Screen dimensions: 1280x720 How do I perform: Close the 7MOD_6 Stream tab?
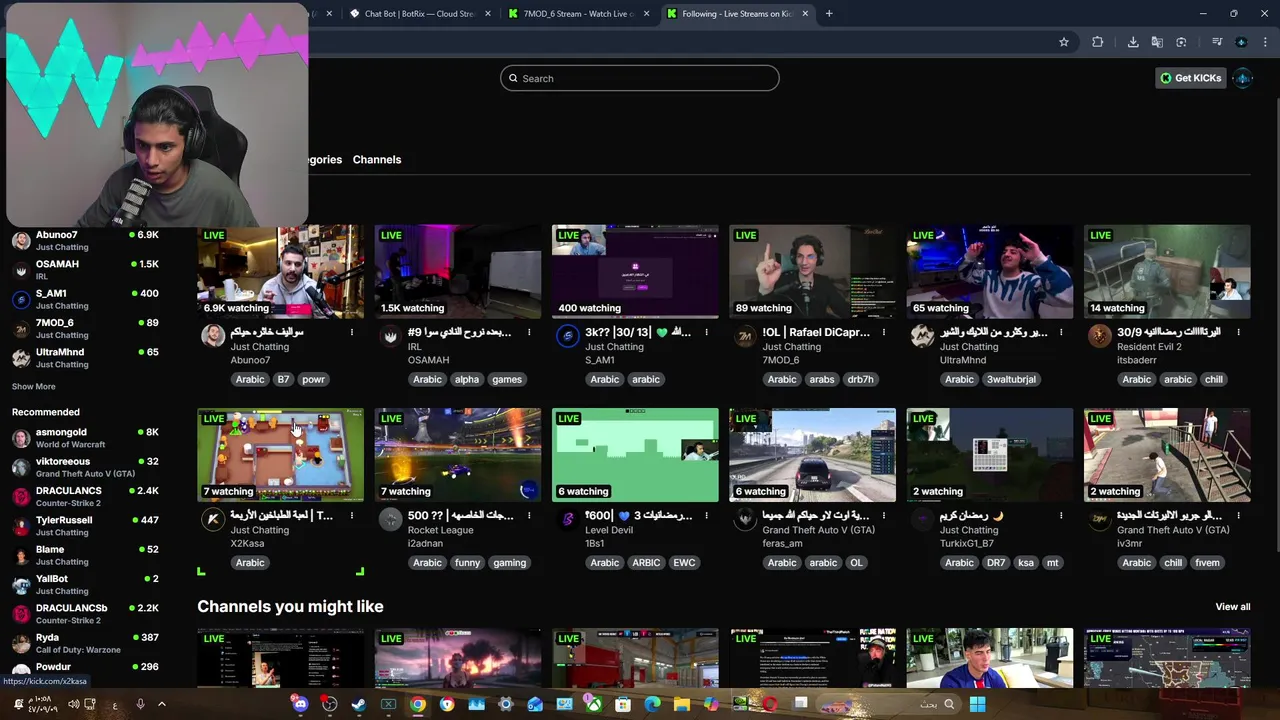(647, 14)
